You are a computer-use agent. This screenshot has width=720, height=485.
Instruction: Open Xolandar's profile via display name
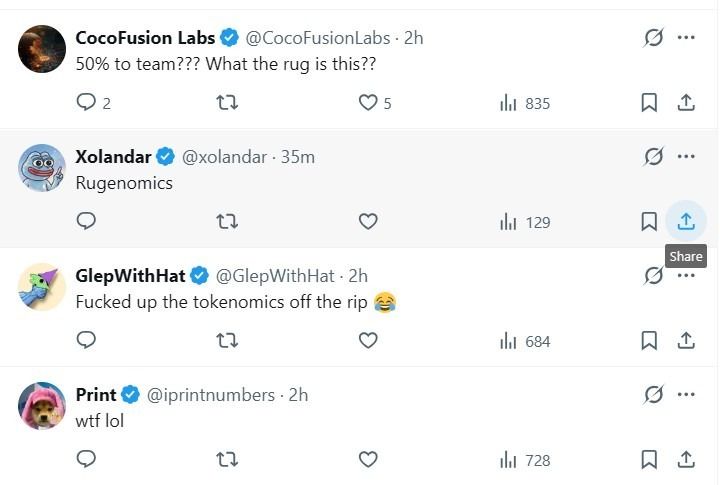[113, 157]
